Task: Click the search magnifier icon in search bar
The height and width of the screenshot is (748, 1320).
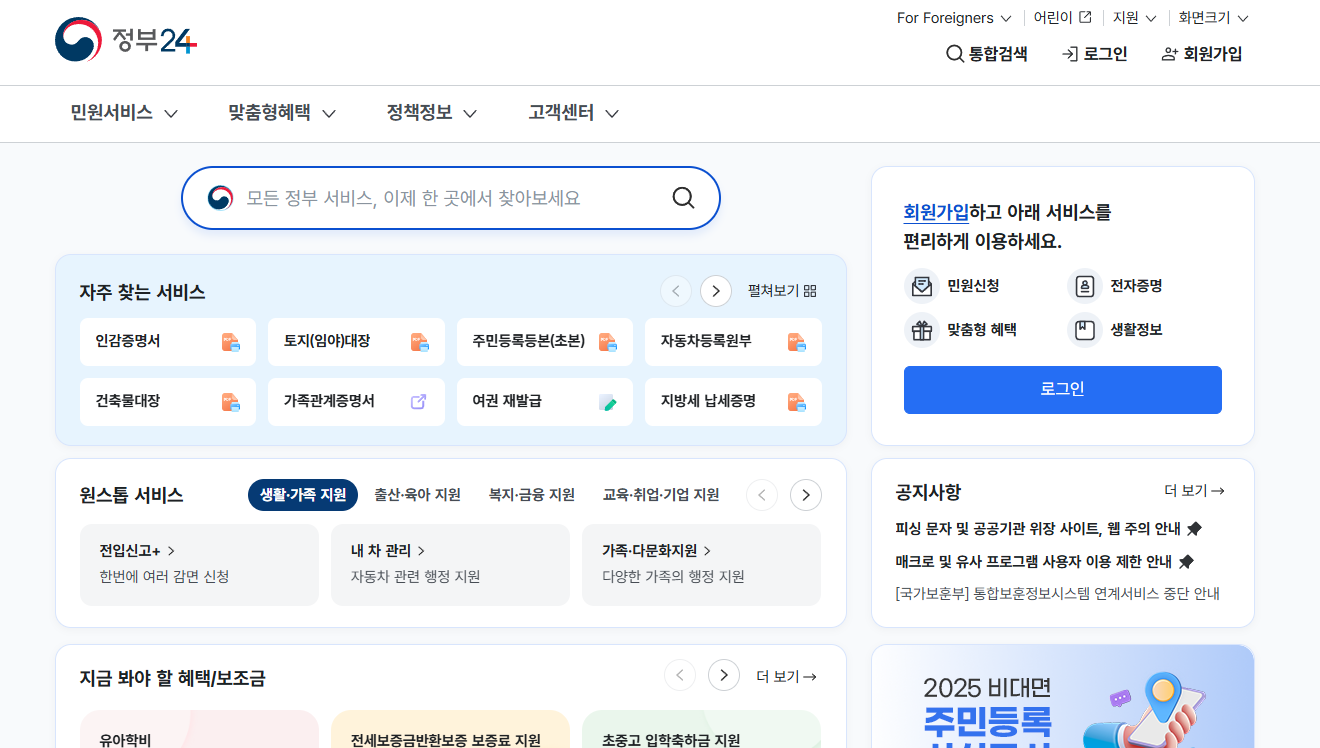Action: 683,198
